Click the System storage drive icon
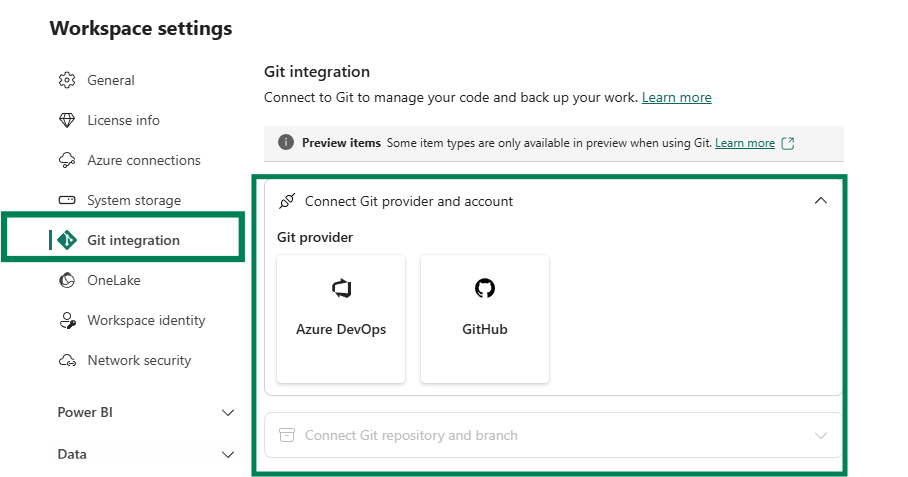This screenshot has height=477, width=908. tap(67, 200)
